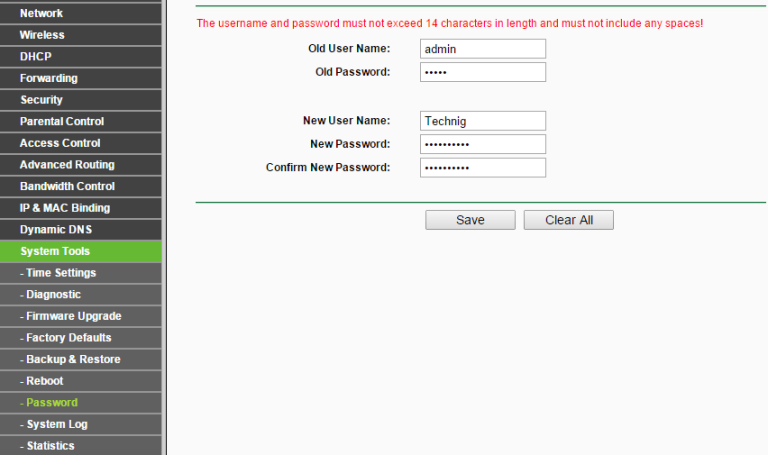This screenshot has width=768, height=455.
Task: Open Firmware Upgrade page
Action: pos(73,316)
